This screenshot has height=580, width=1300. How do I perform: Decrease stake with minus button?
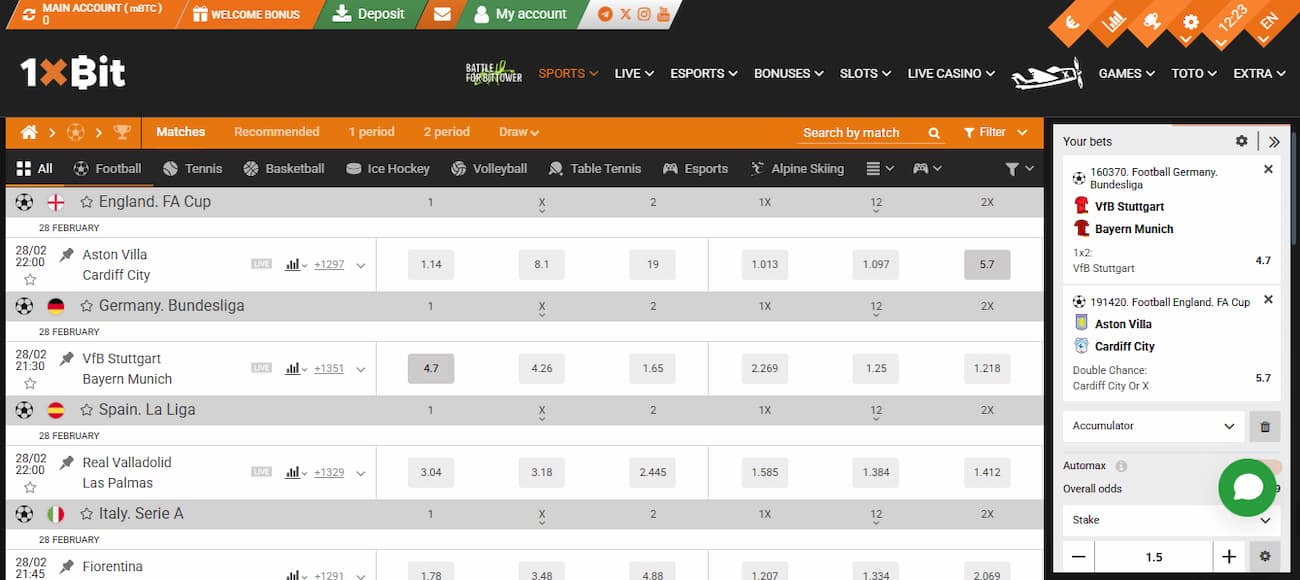(1078, 557)
